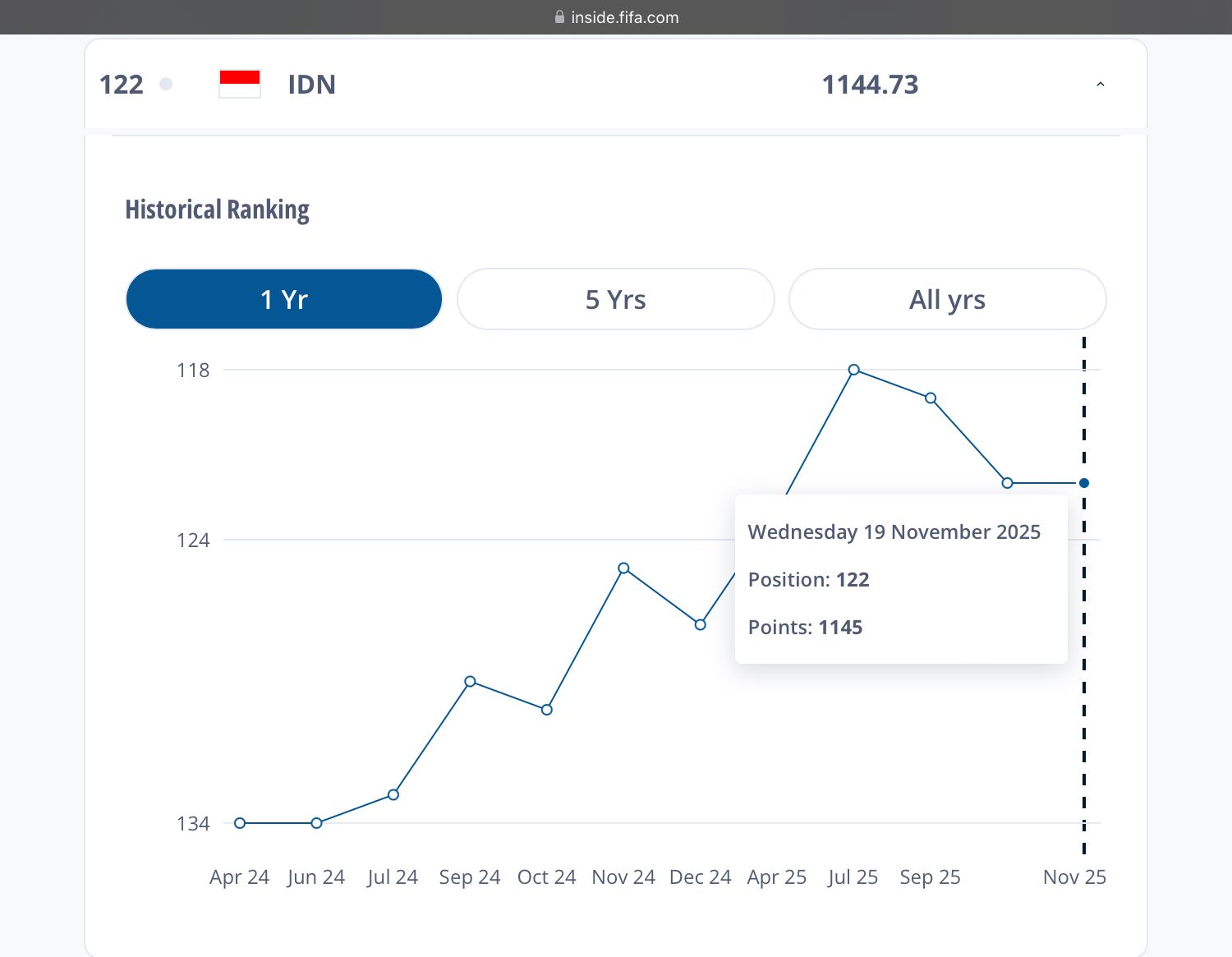1232x957 pixels.
Task: Click the Sep 24 data point
Action: click(x=470, y=681)
